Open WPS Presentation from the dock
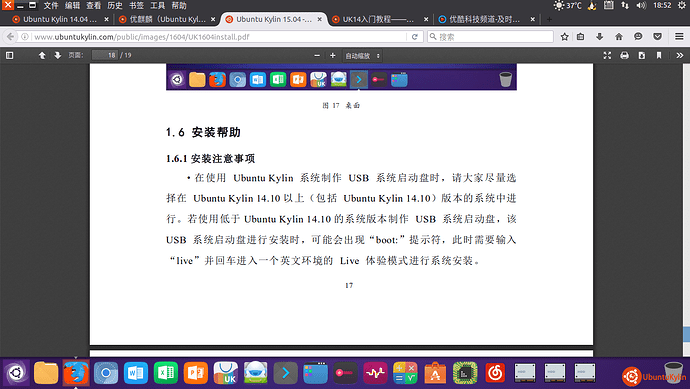Screen dimensions: 690x389 tap(196, 373)
